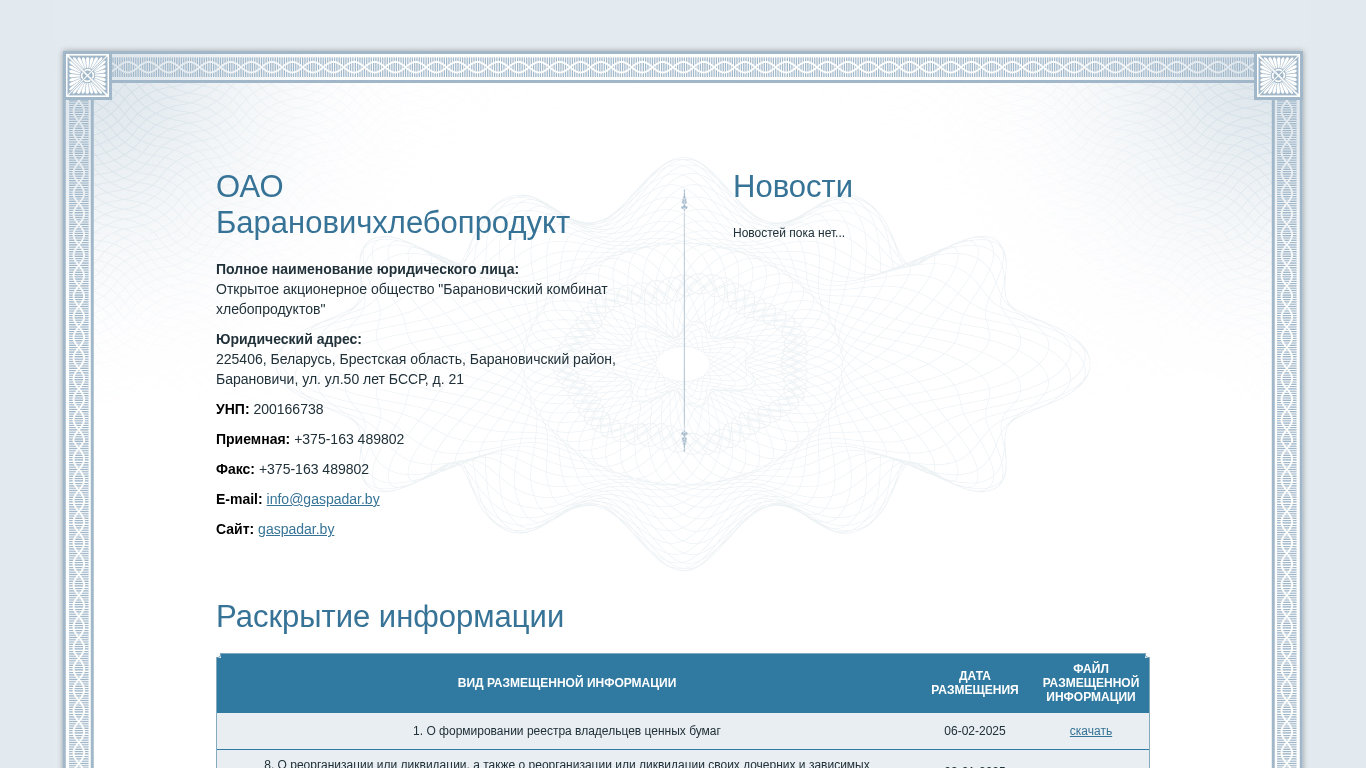Download the shareholder registry file via скачать
1366x768 pixels.
[x=1090, y=731]
